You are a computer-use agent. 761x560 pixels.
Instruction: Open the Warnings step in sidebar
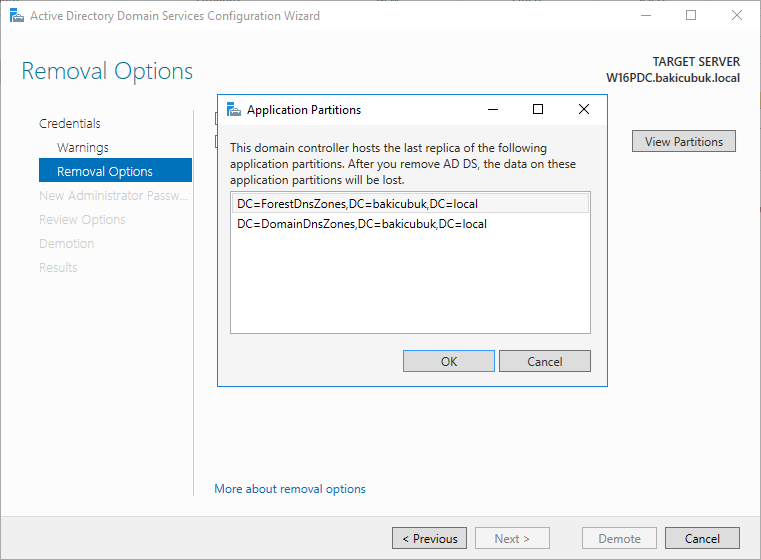pos(83,148)
